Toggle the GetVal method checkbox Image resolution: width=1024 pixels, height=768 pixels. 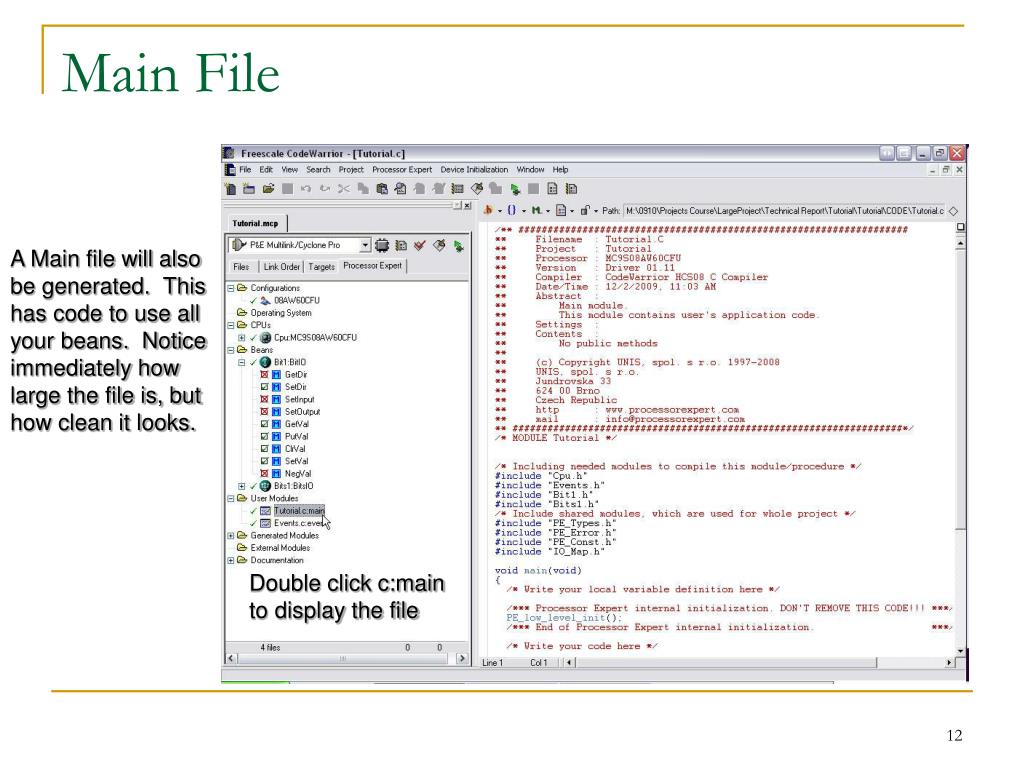click(x=264, y=424)
